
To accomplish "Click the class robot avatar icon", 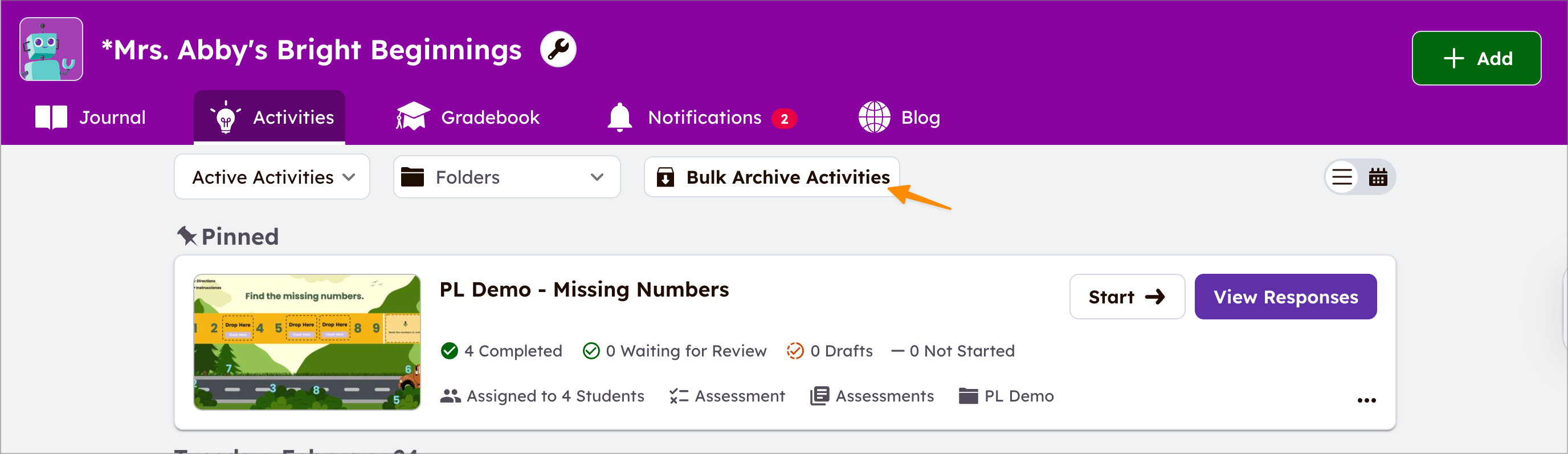I will [x=51, y=50].
